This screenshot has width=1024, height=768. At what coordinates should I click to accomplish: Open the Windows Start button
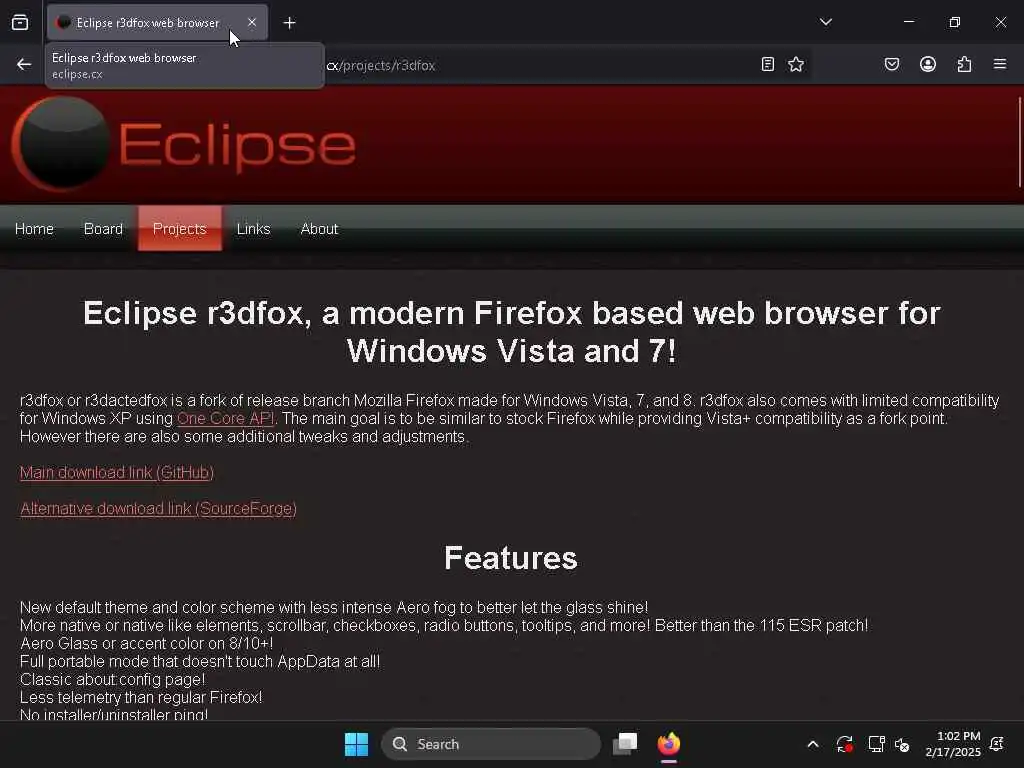coord(357,744)
